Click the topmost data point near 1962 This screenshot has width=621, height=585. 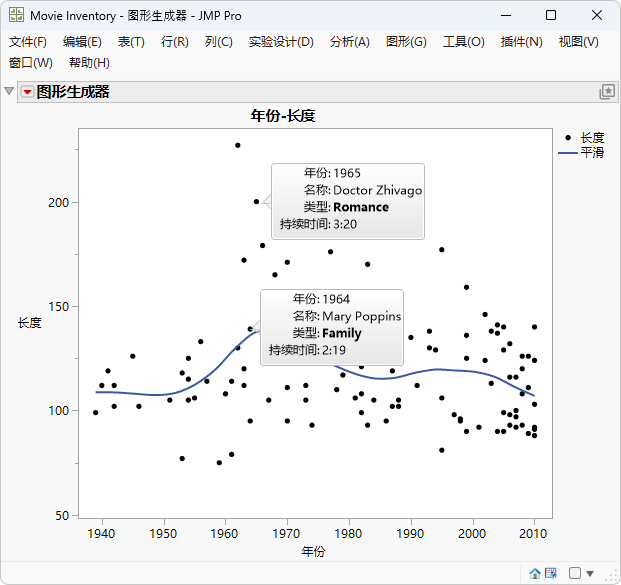pyautogui.click(x=238, y=145)
